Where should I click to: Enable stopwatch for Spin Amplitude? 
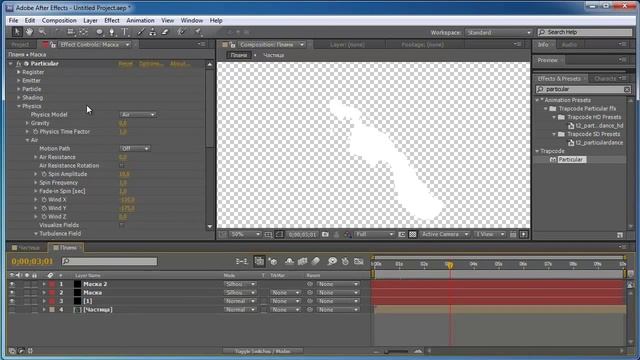[x=44, y=174]
